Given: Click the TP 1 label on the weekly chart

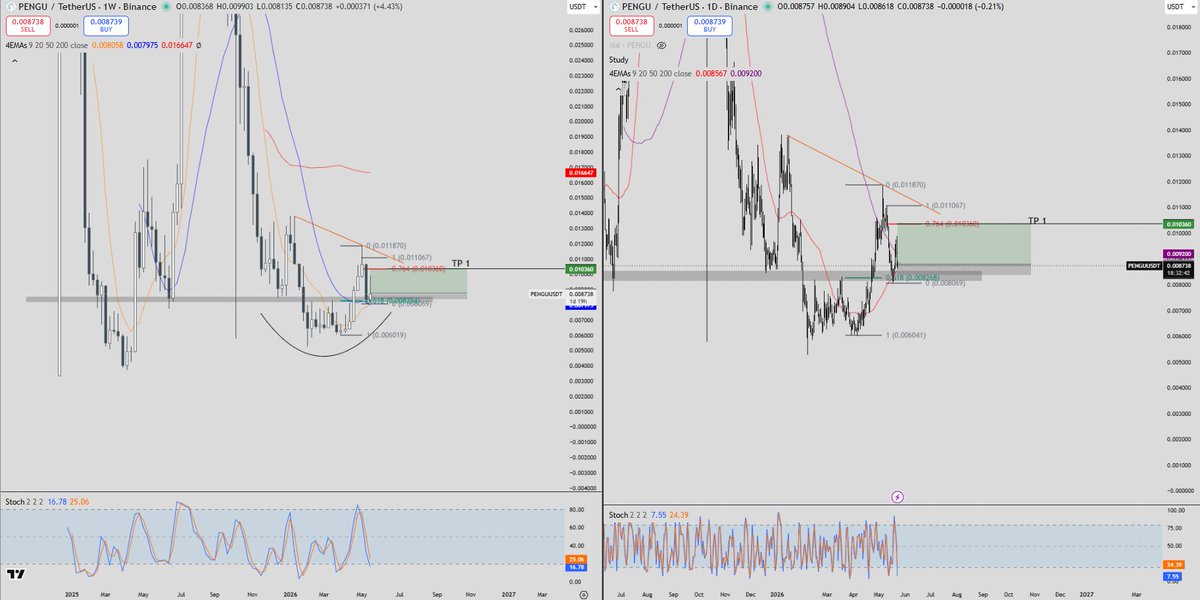Looking at the screenshot, I should pos(460,263).
